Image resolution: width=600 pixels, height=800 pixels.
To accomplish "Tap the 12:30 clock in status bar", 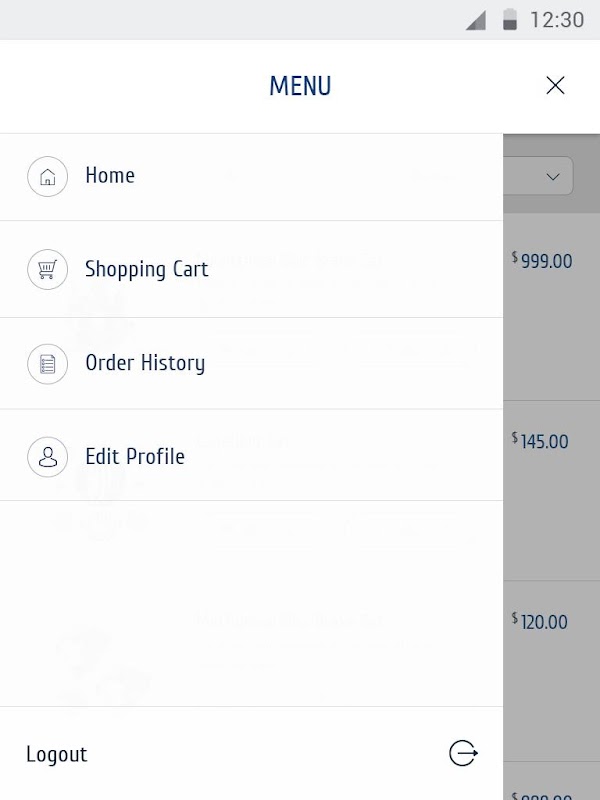I will (556, 20).
